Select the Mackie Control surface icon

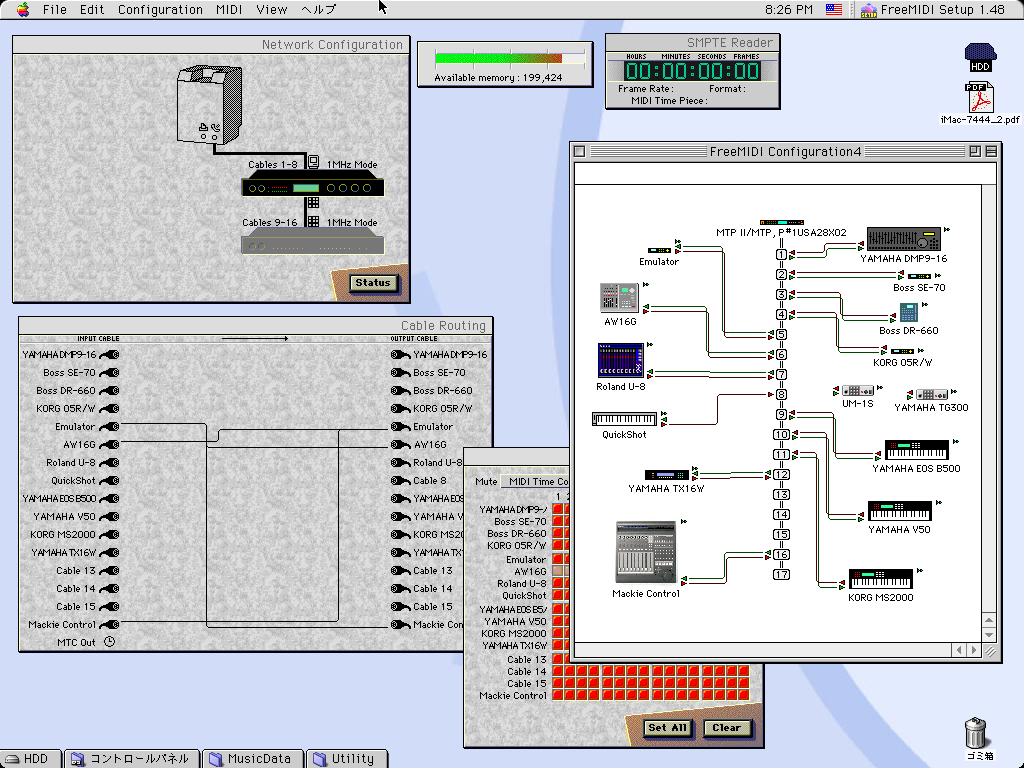click(x=646, y=552)
